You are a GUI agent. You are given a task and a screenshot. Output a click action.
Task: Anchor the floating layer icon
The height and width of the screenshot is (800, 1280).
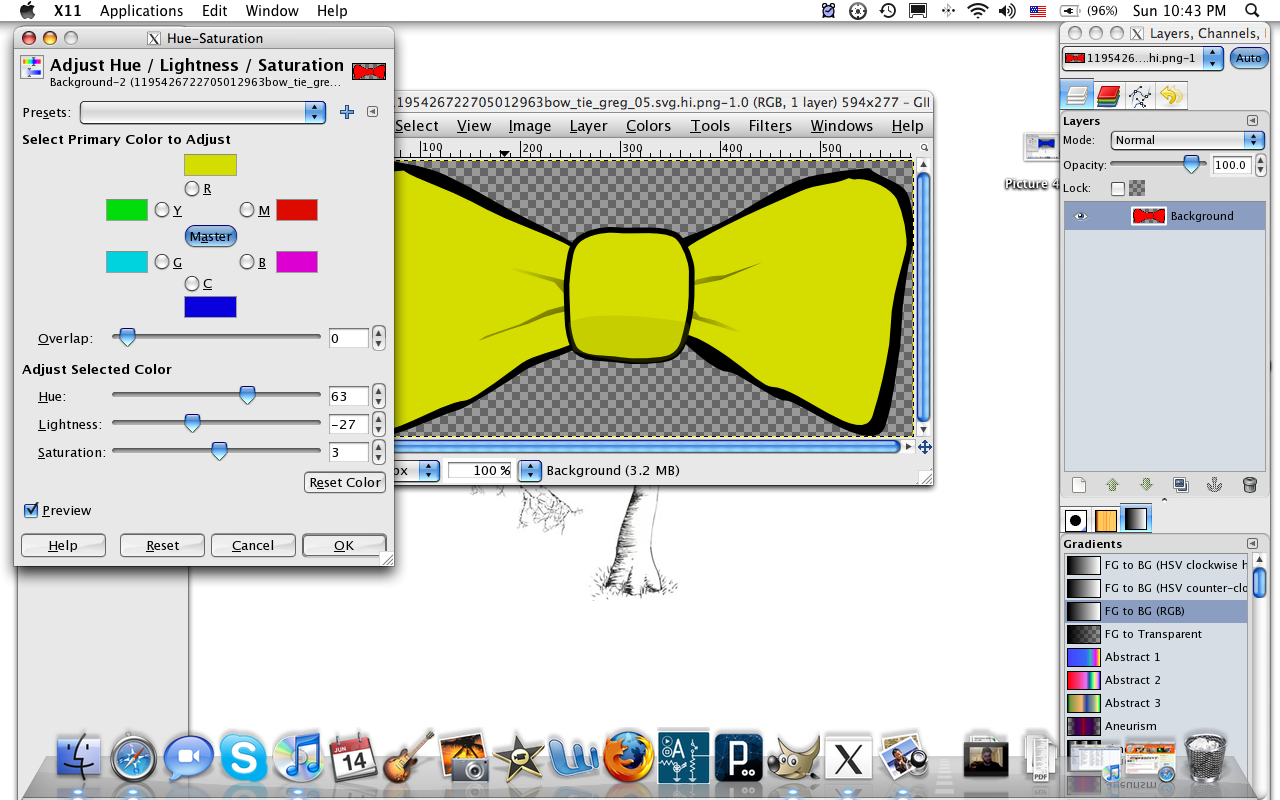tap(1215, 485)
